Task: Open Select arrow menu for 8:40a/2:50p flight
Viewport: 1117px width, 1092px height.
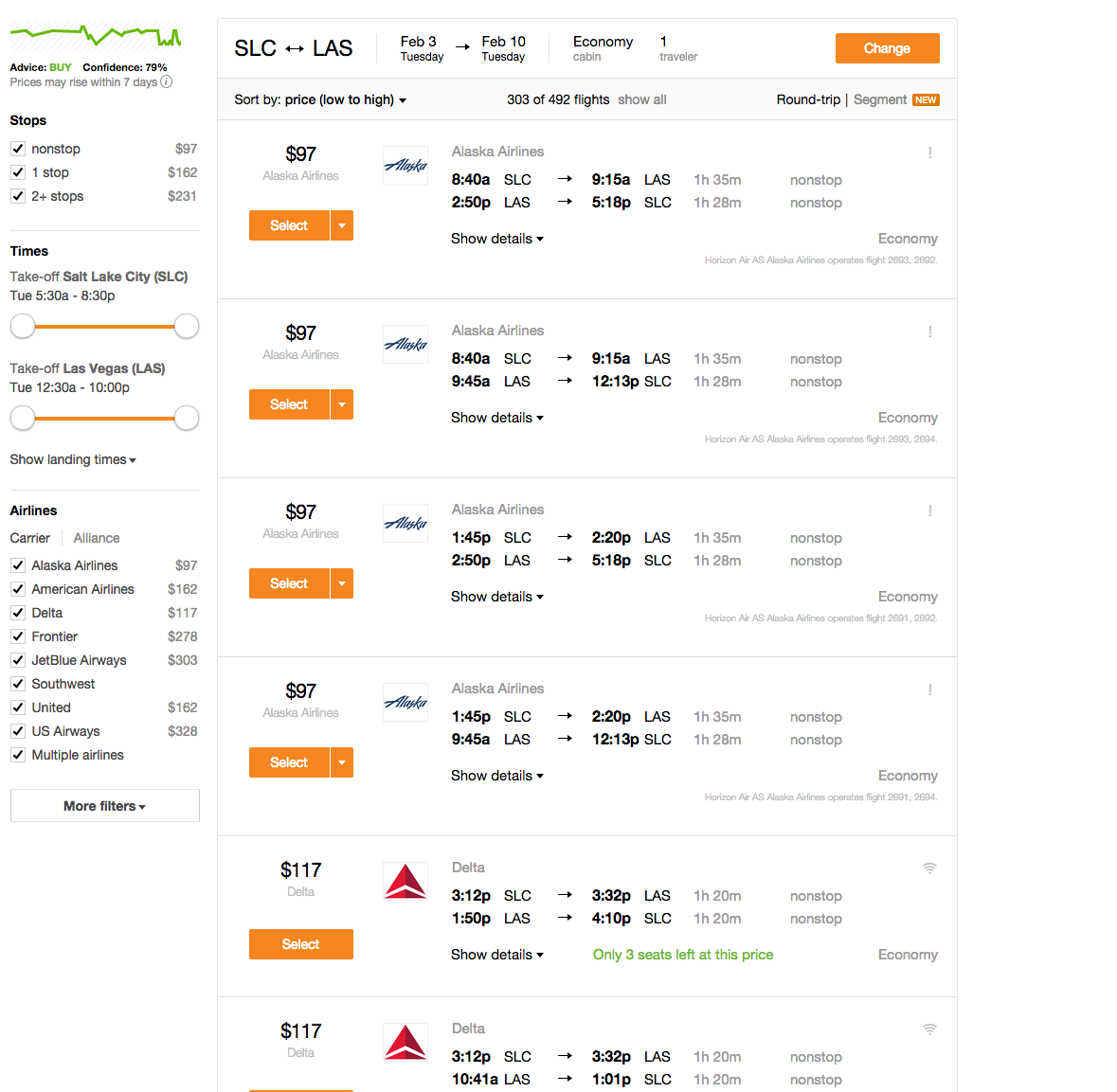Action: click(342, 225)
